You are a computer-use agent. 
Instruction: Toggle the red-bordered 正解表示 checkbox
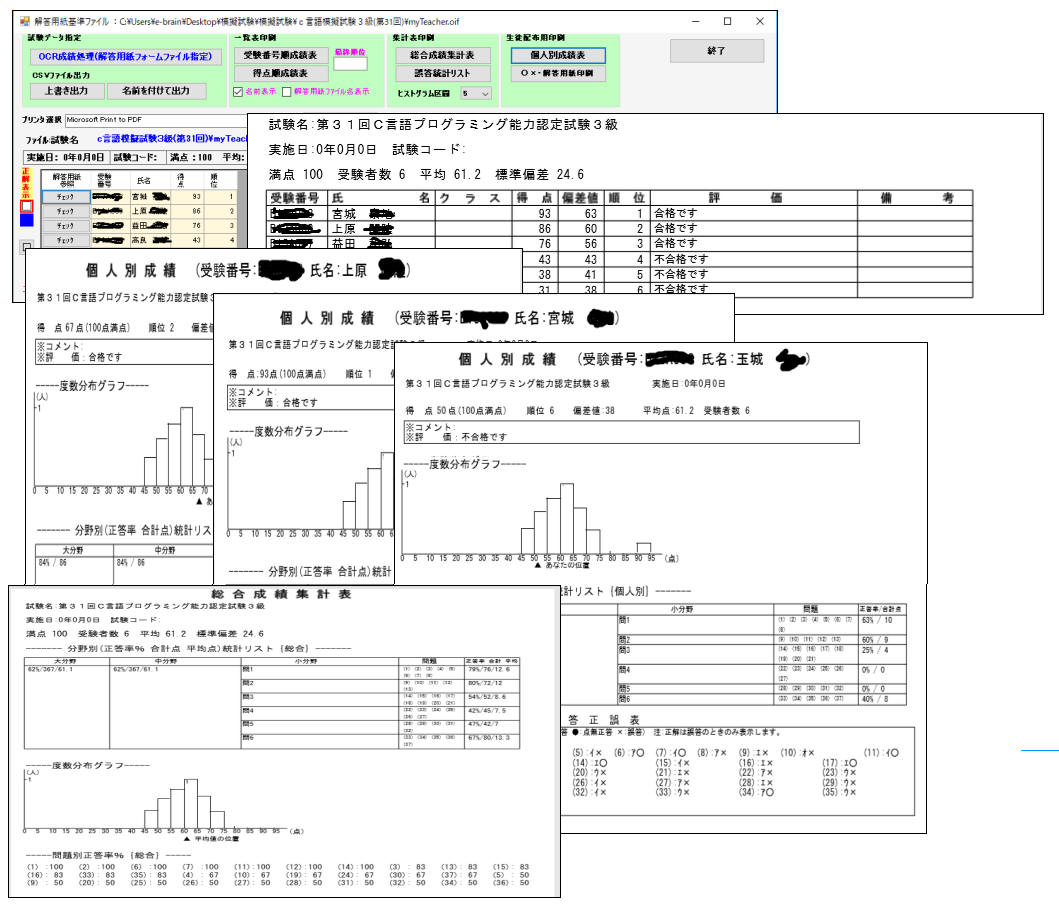[27, 205]
